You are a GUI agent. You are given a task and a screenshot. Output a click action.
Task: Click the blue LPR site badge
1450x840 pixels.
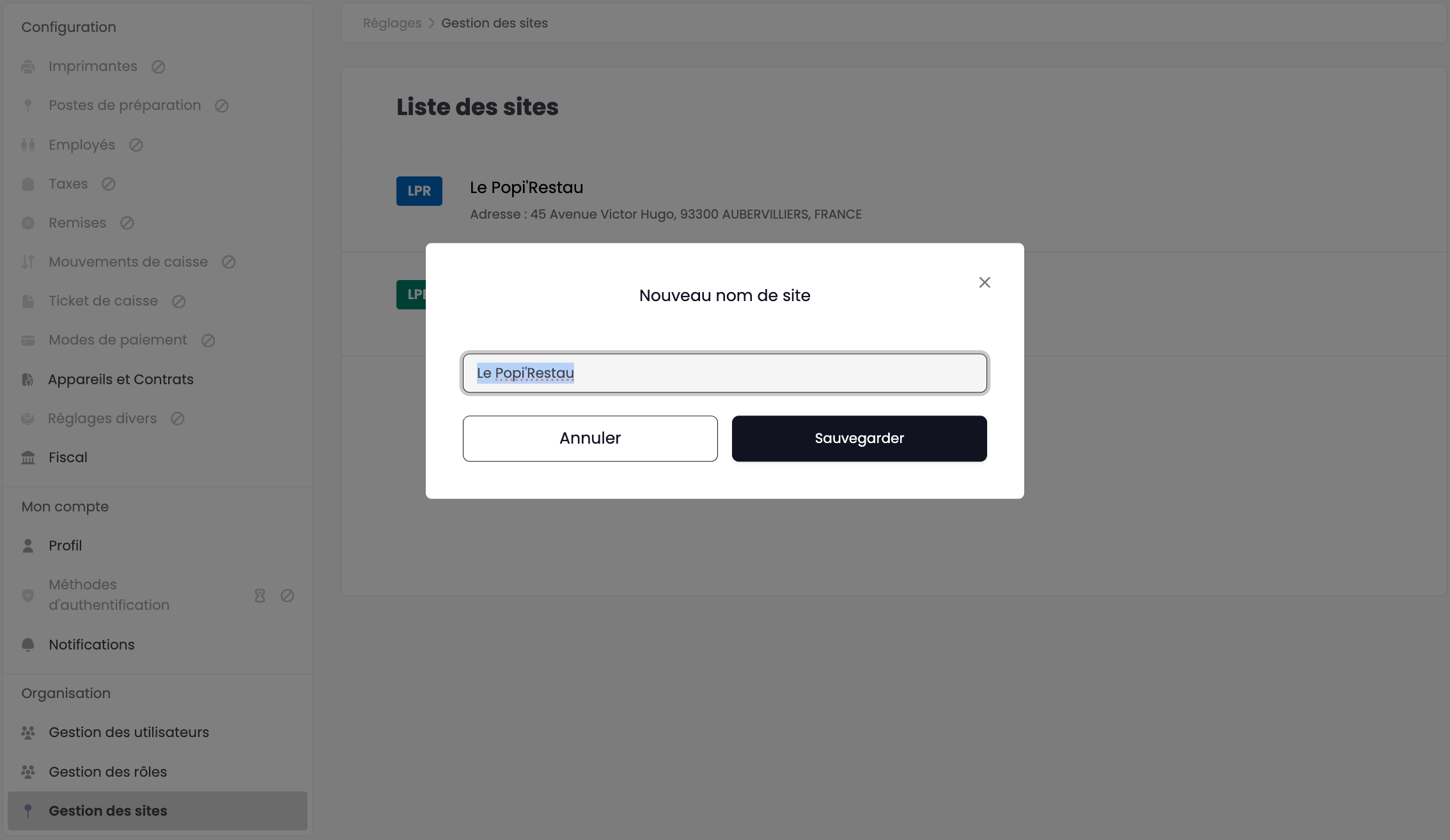click(x=419, y=191)
